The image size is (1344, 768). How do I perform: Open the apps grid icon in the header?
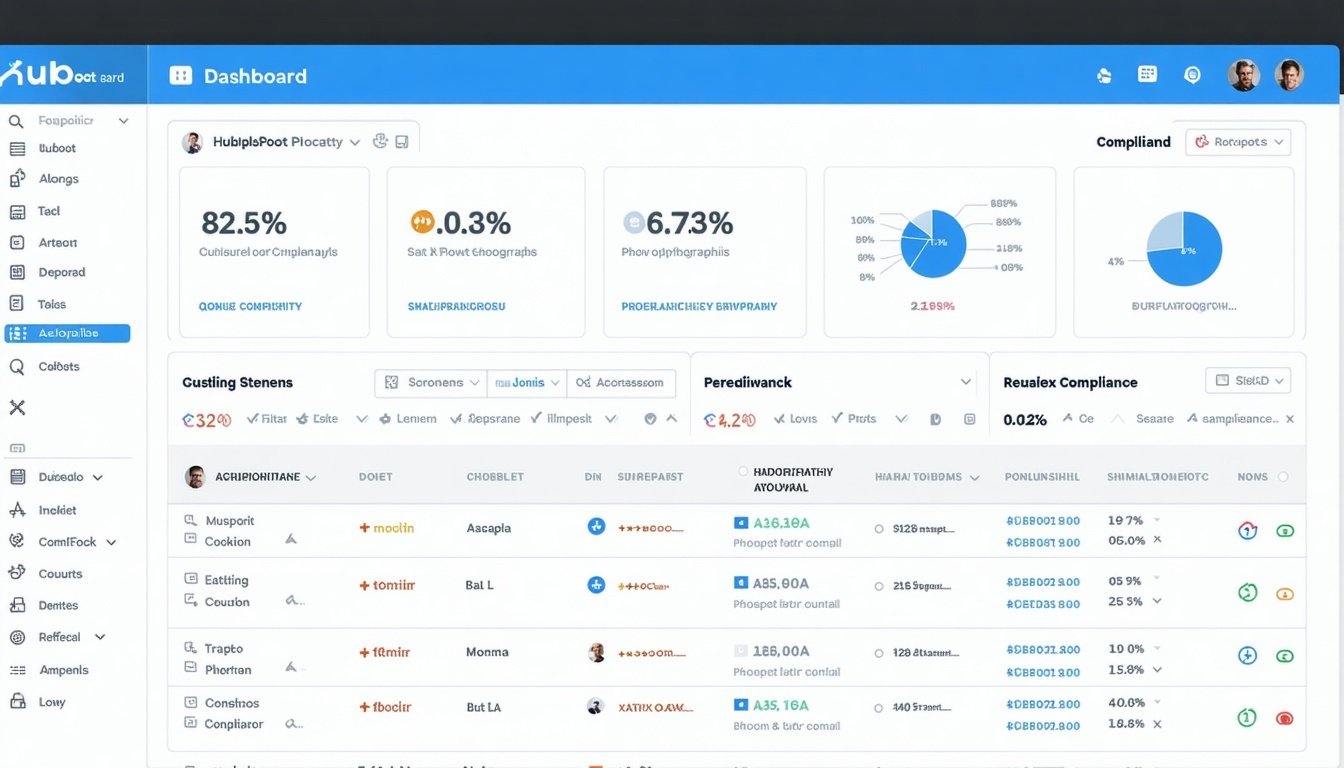click(x=1146, y=74)
